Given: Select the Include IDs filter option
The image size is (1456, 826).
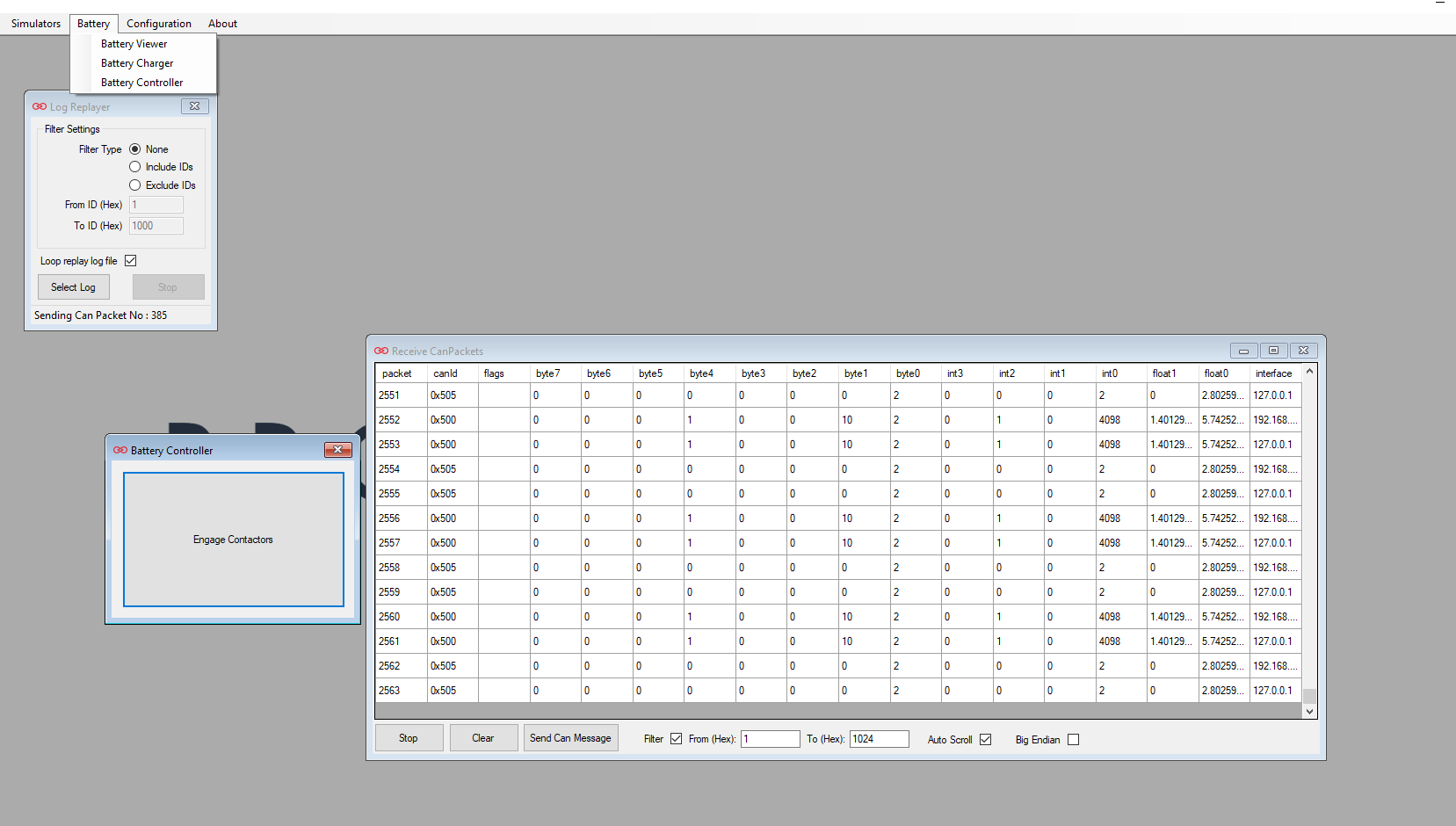Looking at the screenshot, I should tap(135, 167).
